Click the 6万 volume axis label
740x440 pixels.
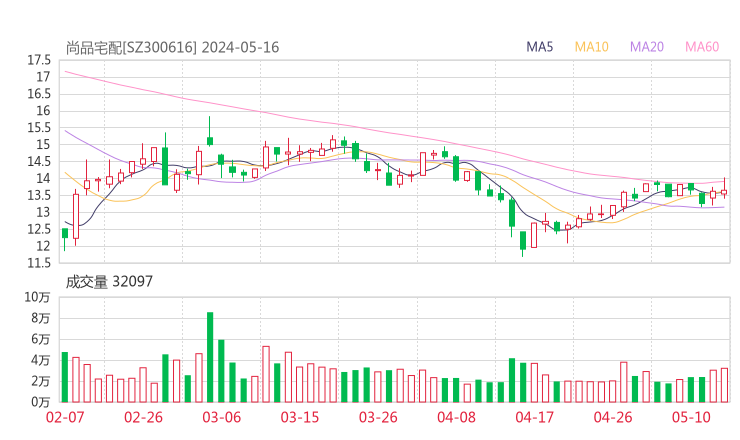click(x=41, y=339)
